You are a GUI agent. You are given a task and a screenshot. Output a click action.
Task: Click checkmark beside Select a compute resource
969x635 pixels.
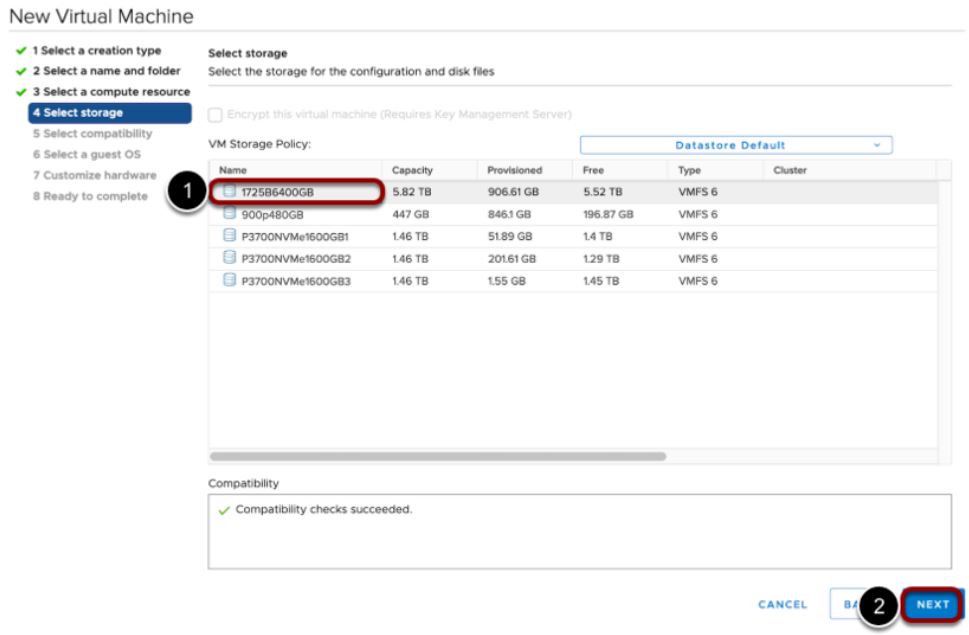pyautogui.click(x=20, y=92)
